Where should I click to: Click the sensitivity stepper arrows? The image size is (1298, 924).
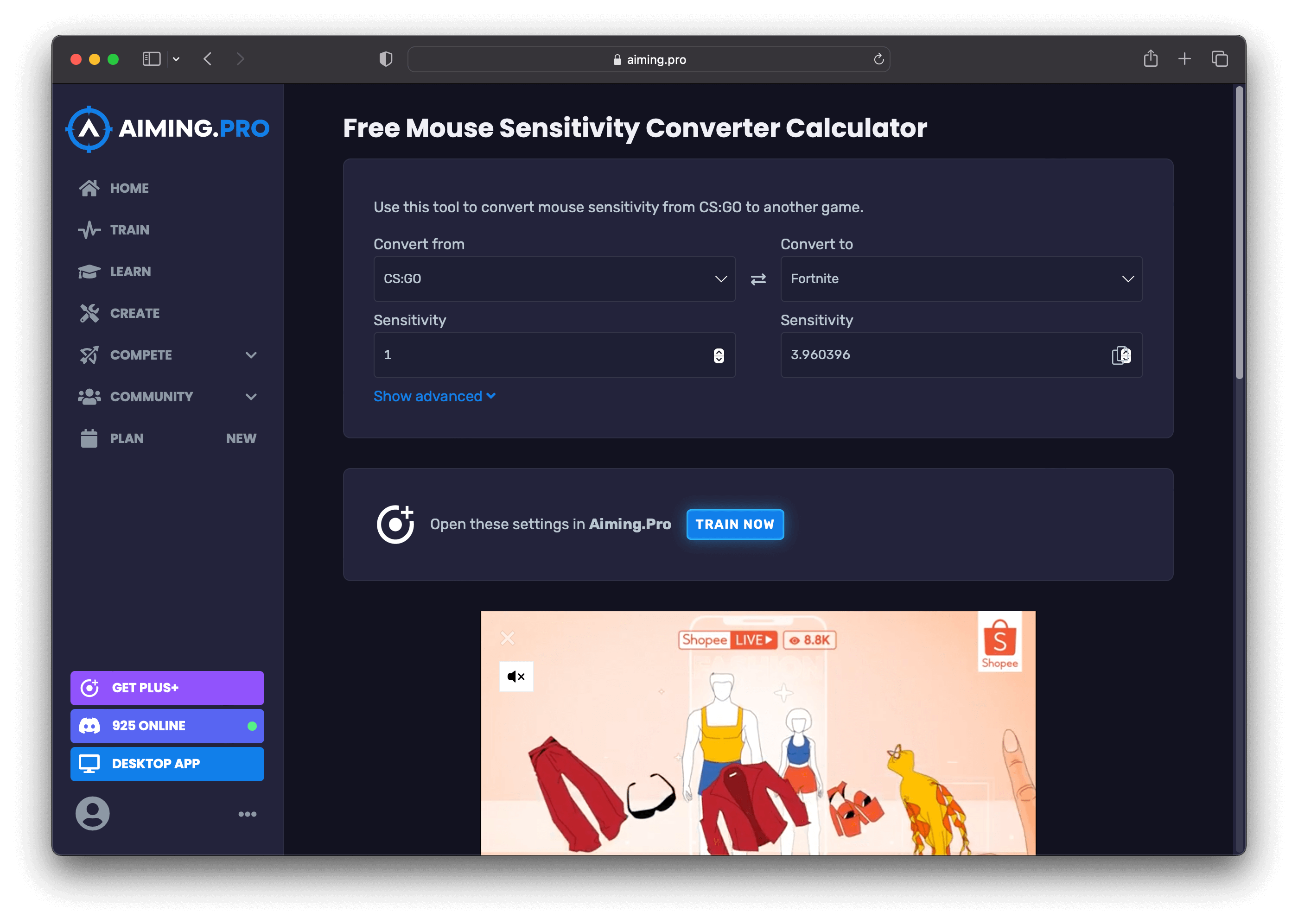click(719, 355)
